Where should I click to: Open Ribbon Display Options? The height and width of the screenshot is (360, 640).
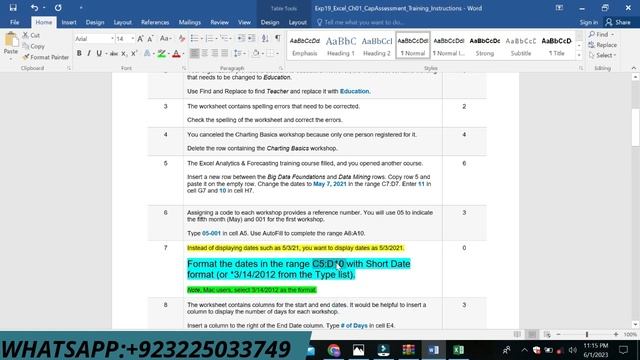point(559,8)
